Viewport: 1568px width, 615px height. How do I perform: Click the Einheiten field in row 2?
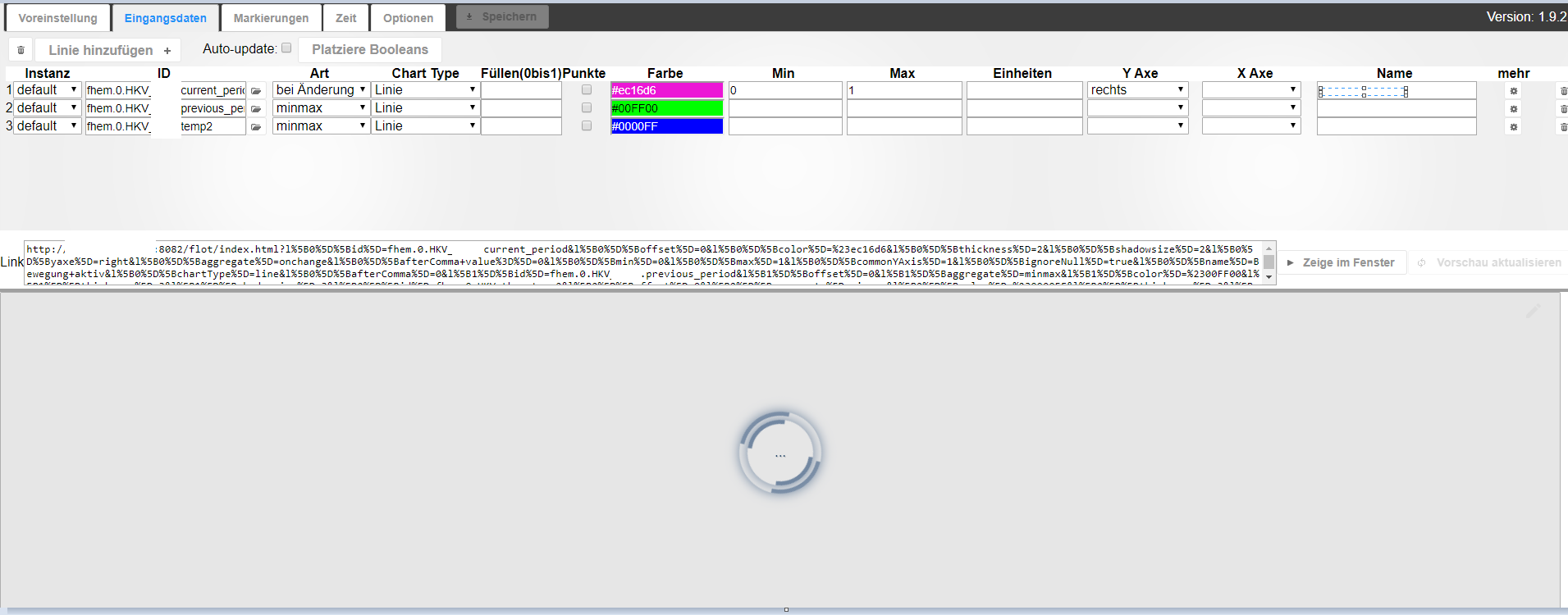coord(1024,108)
